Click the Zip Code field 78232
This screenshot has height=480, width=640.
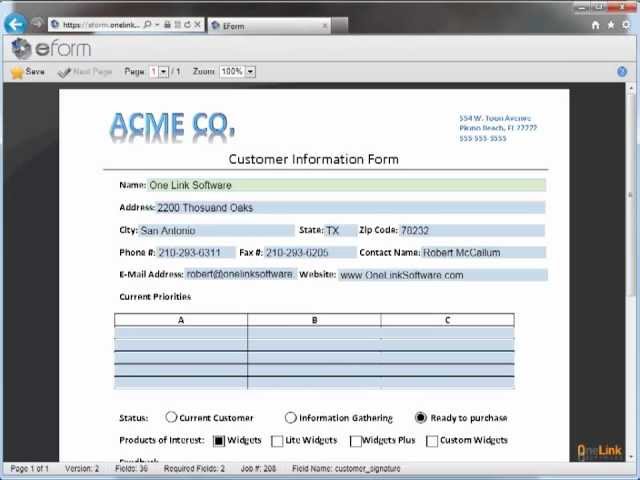(x=471, y=231)
